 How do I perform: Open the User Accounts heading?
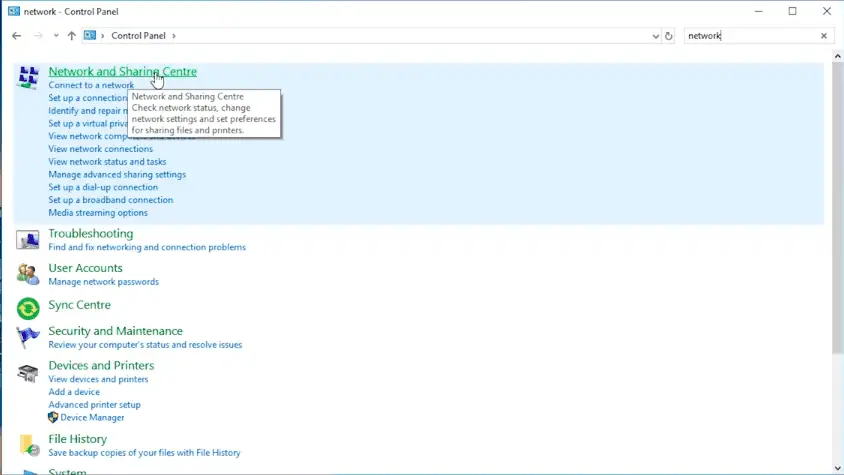85,268
